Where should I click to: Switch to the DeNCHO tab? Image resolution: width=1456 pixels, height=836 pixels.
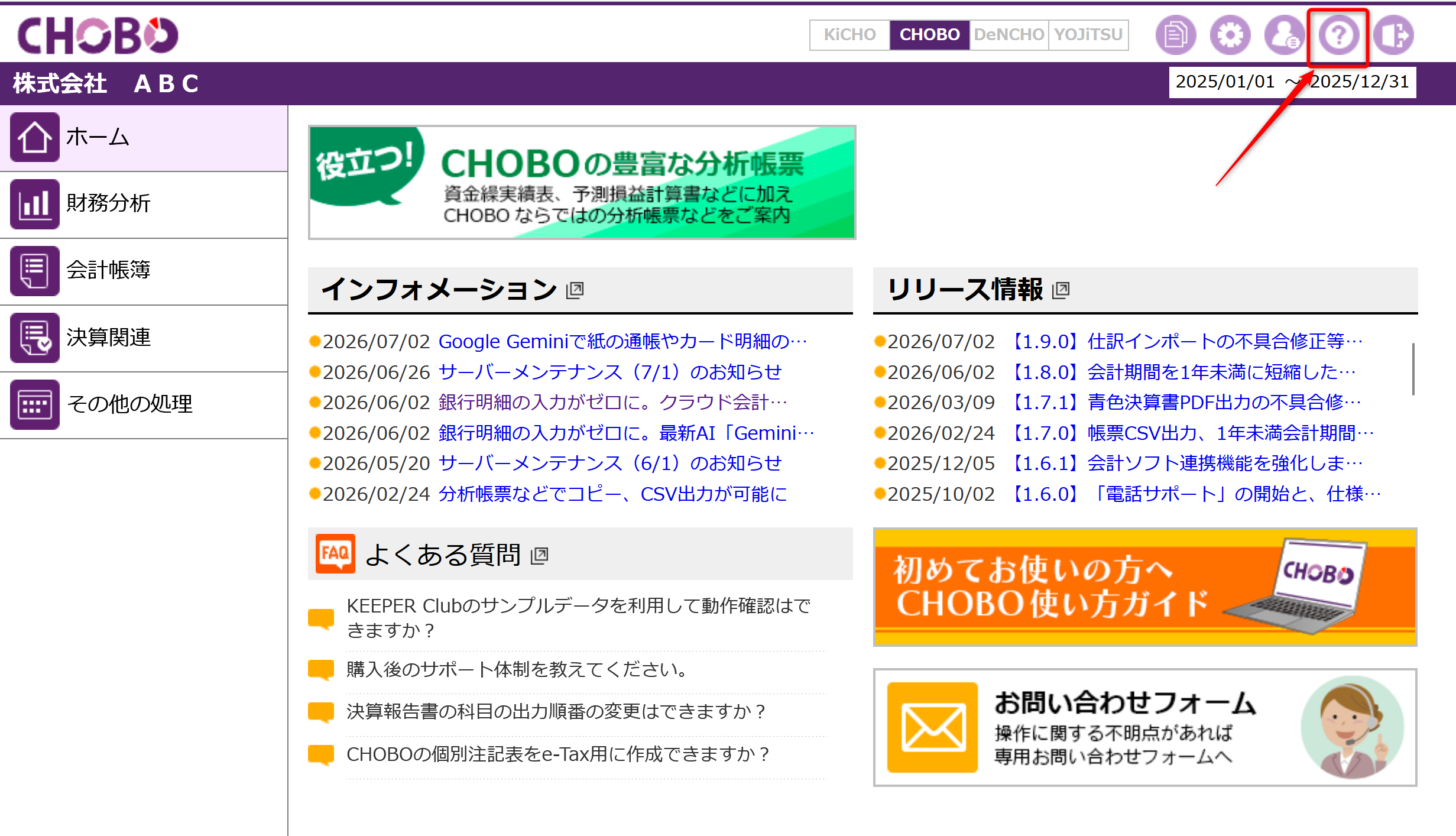click(1009, 35)
